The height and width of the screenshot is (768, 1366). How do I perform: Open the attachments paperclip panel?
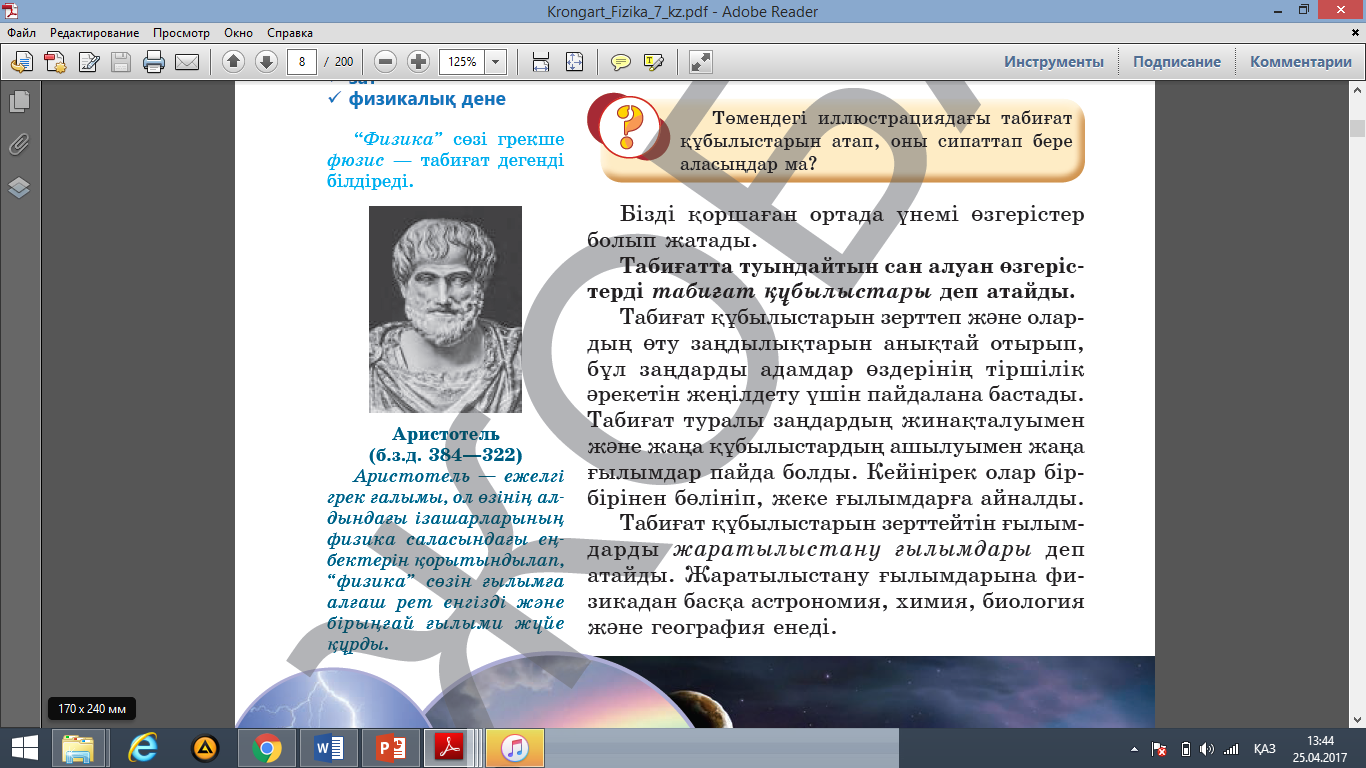[19, 144]
